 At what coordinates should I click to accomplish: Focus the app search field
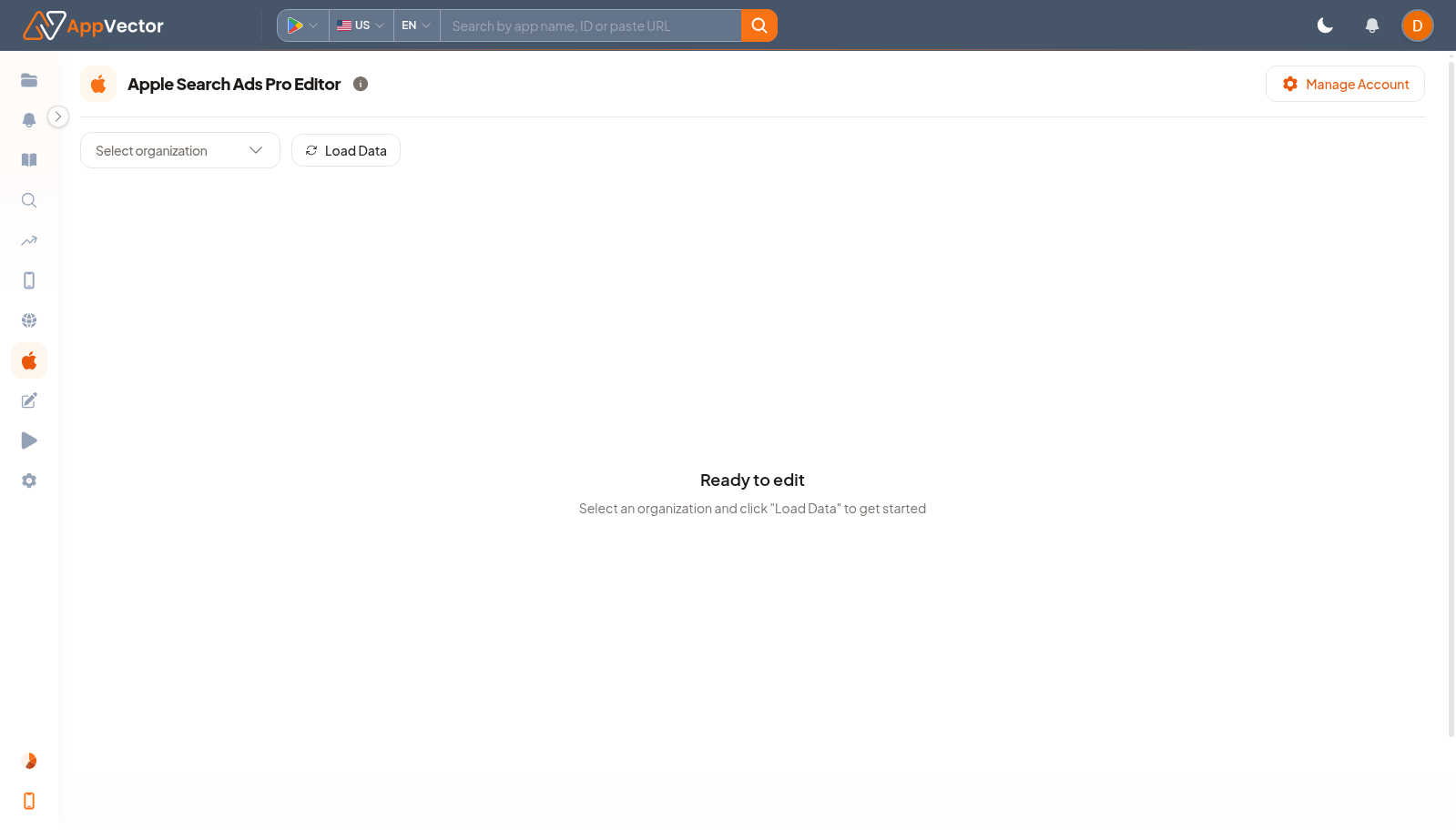tap(590, 25)
